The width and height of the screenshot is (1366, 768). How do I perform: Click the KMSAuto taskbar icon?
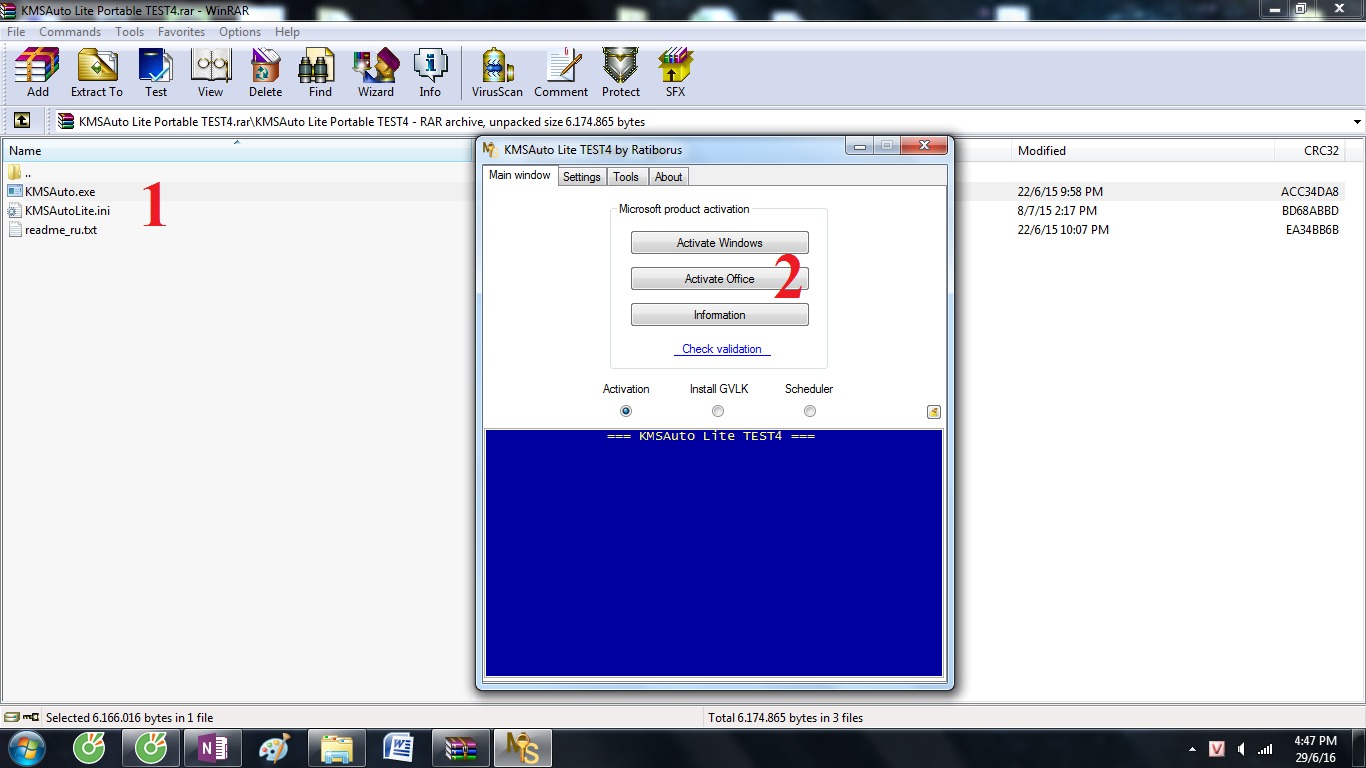point(523,748)
